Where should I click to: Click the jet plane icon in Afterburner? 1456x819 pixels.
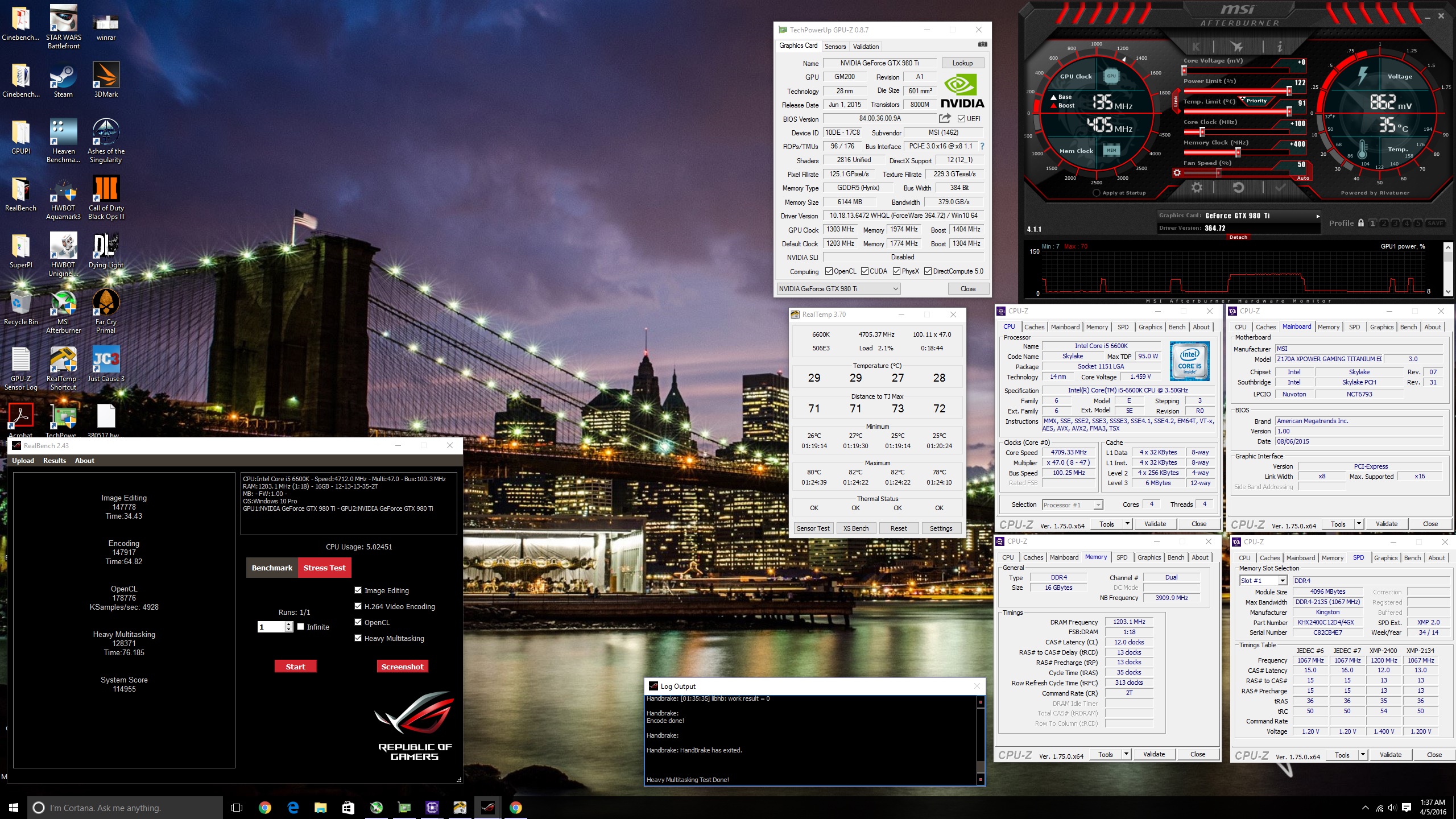pyautogui.click(x=1236, y=47)
